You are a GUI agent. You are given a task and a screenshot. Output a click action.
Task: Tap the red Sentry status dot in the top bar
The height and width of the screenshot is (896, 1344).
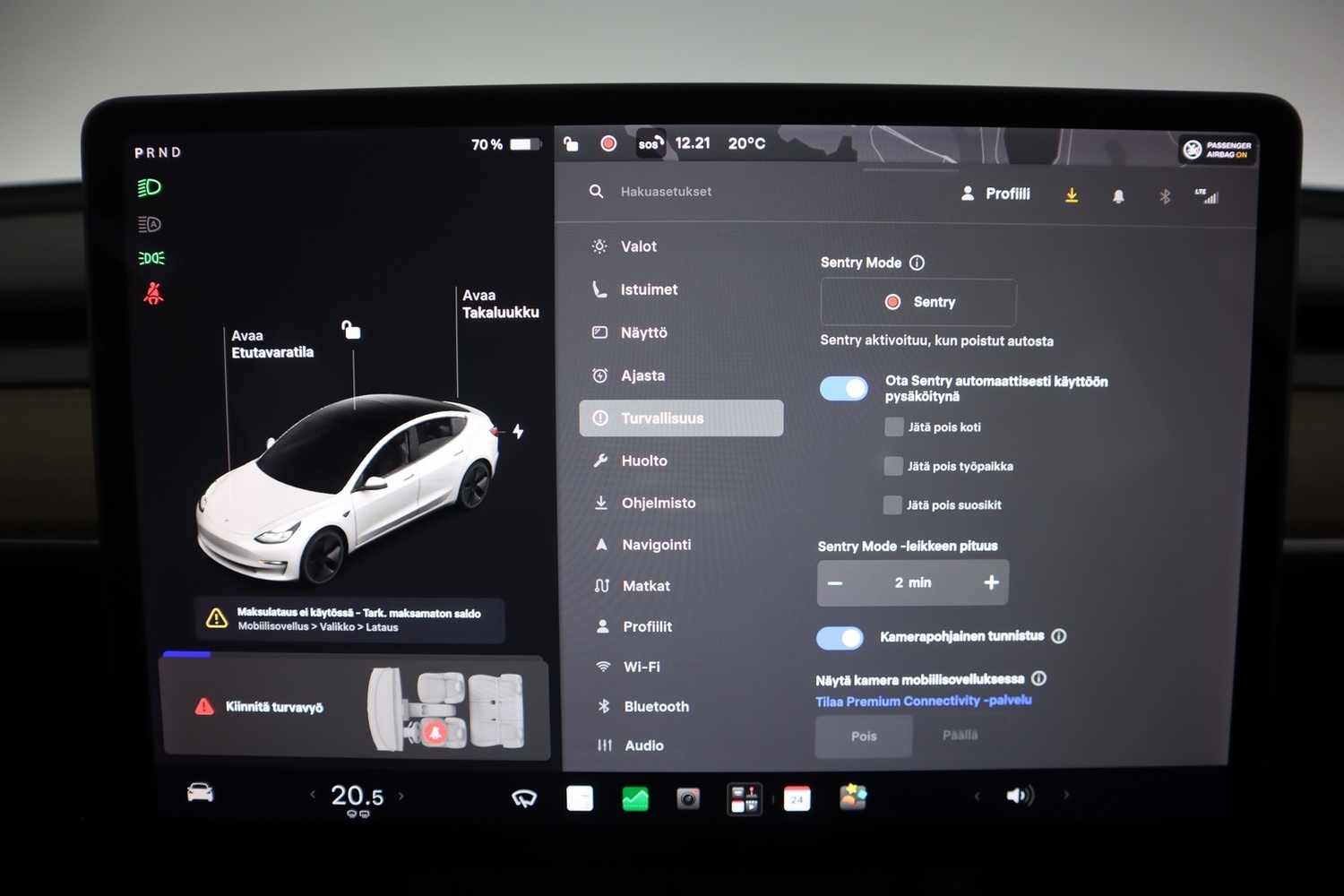608,143
